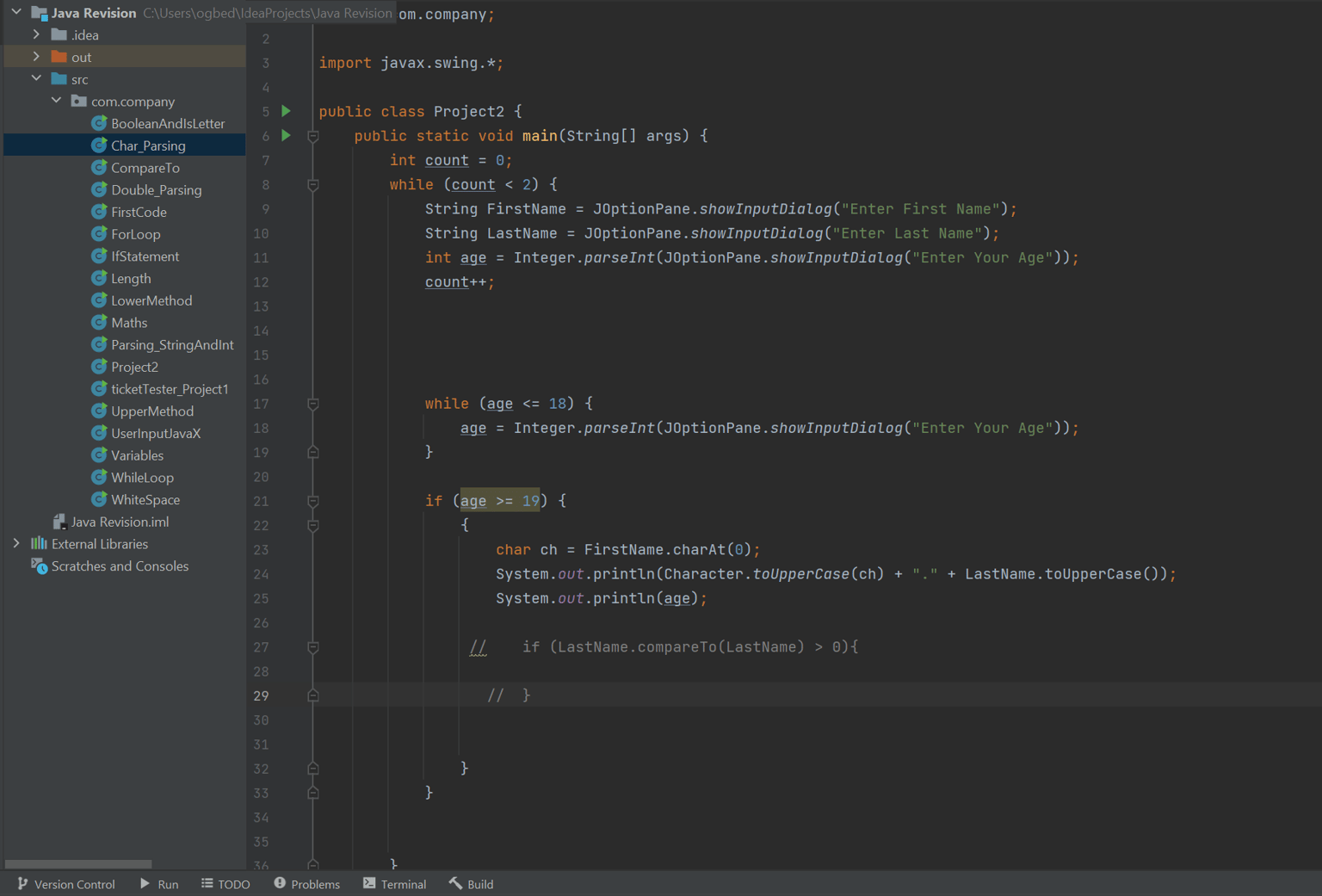The width and height of the screenshot is (1322, 896).
Task: Click the Java Revision.iml file icon
Action: (59, 522)
